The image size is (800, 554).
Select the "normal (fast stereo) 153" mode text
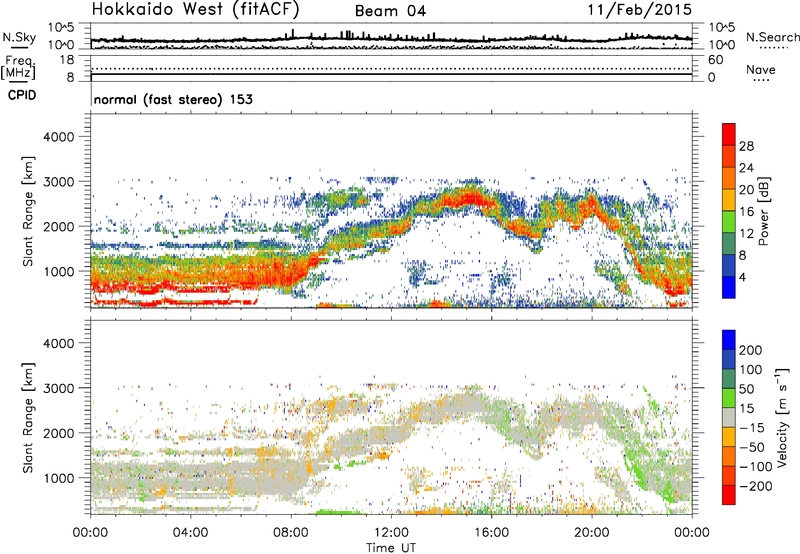click(x=173, y=99)
